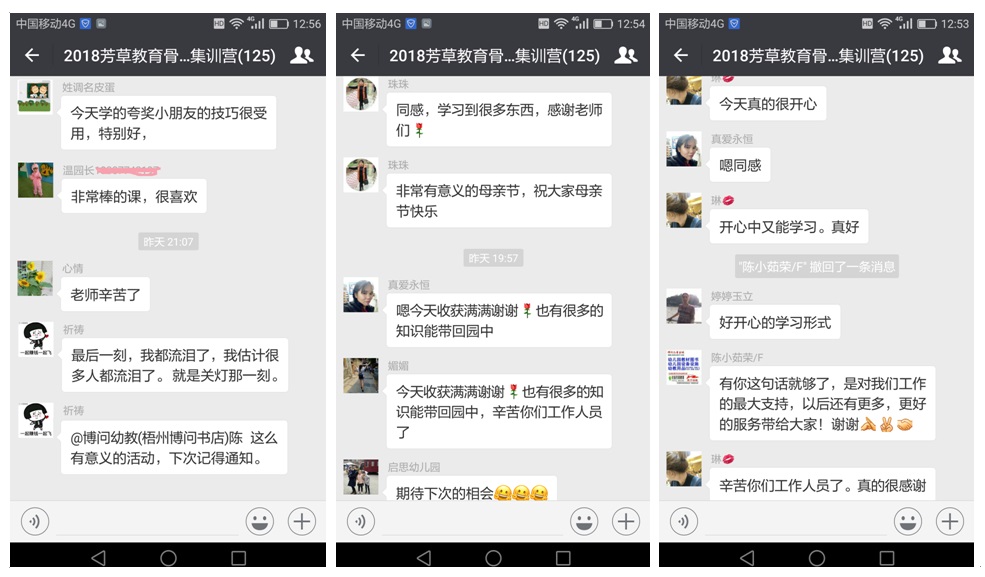Tap the @博问幼教 mention message
This screenshot has height=577, width=985.
click(x=174, y=448)
